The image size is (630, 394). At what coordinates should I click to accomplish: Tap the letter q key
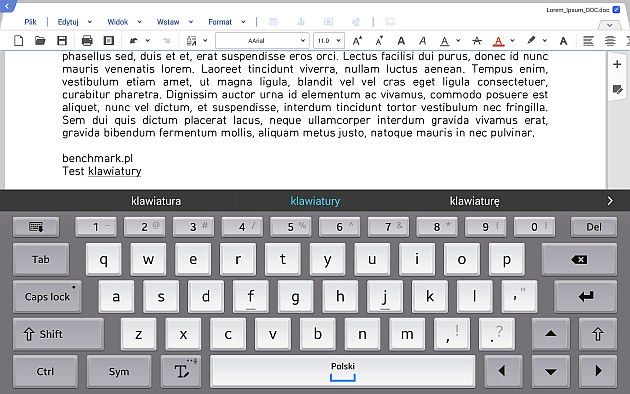(x=104, y=259)
